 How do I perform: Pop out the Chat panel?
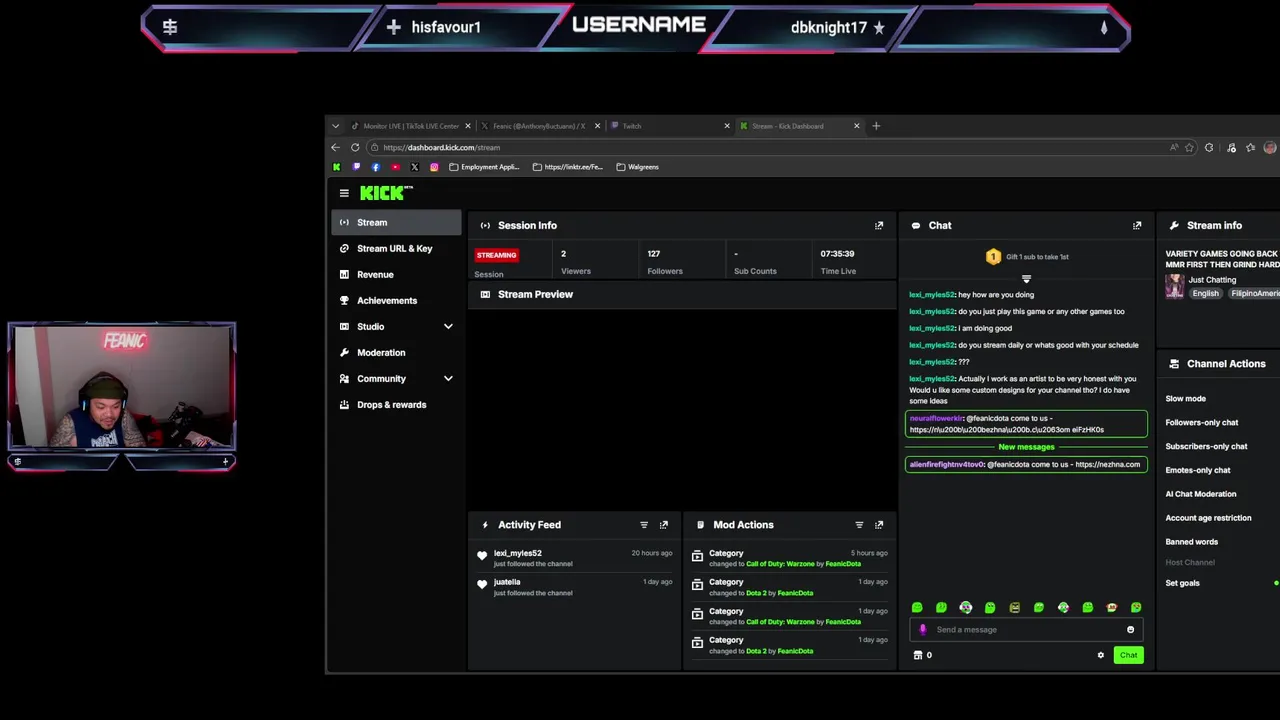(x=1137, y=226)
